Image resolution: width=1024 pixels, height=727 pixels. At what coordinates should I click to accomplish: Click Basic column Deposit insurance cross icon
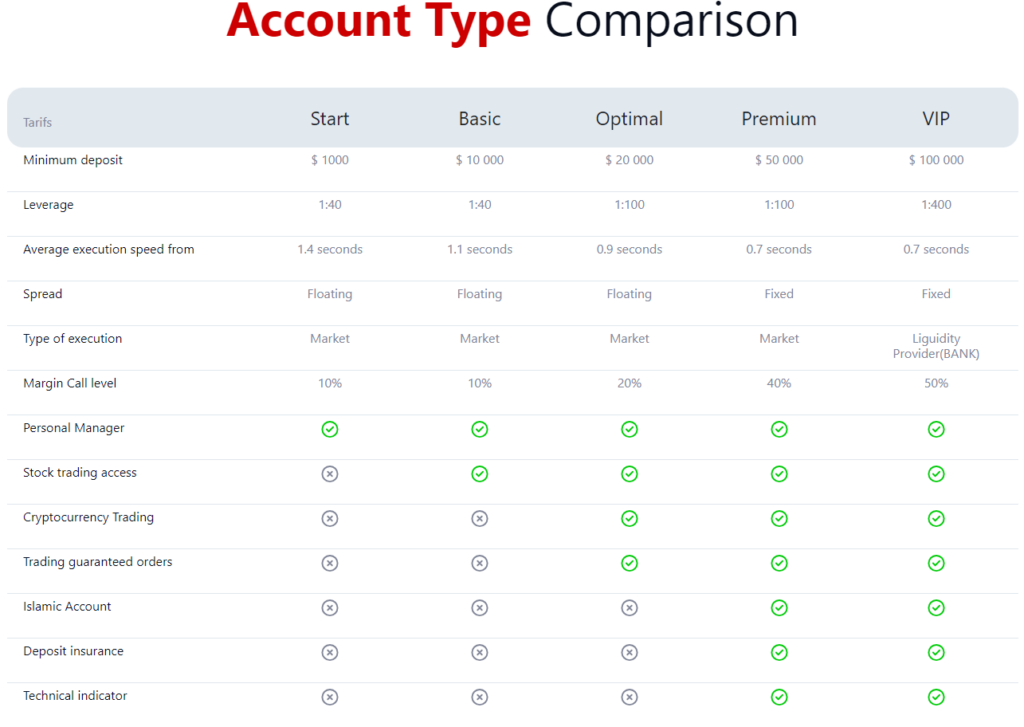tap(480, 652)
